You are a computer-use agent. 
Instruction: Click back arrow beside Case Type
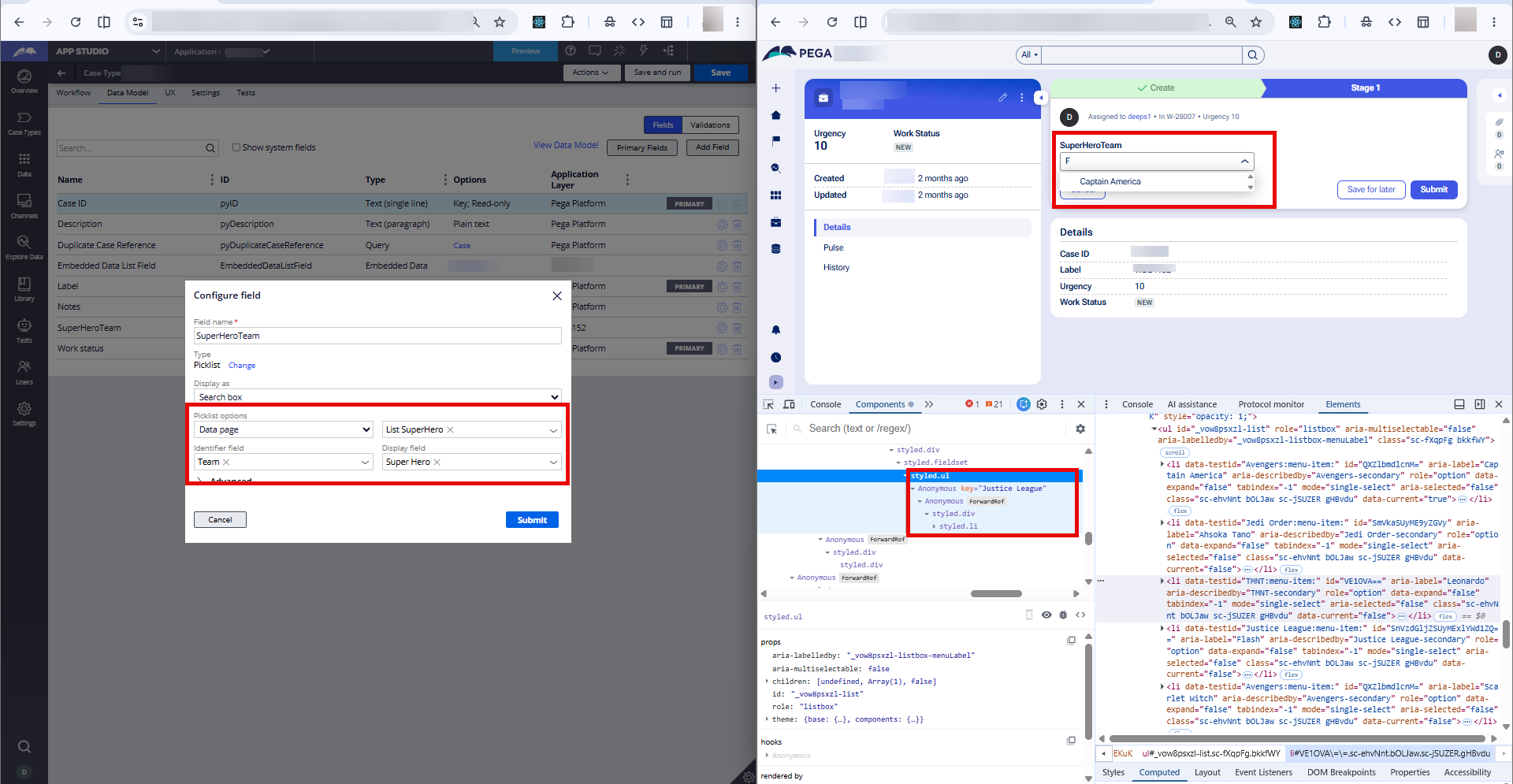61,72
